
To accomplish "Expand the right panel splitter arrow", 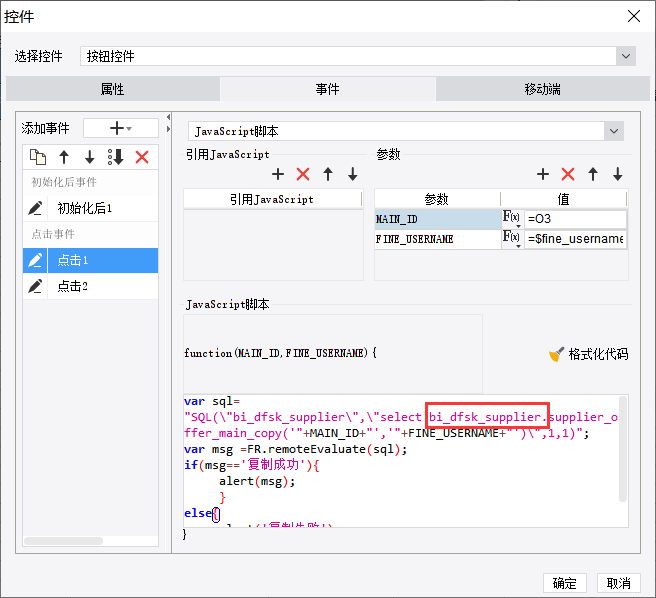I will tap(168, 129).
